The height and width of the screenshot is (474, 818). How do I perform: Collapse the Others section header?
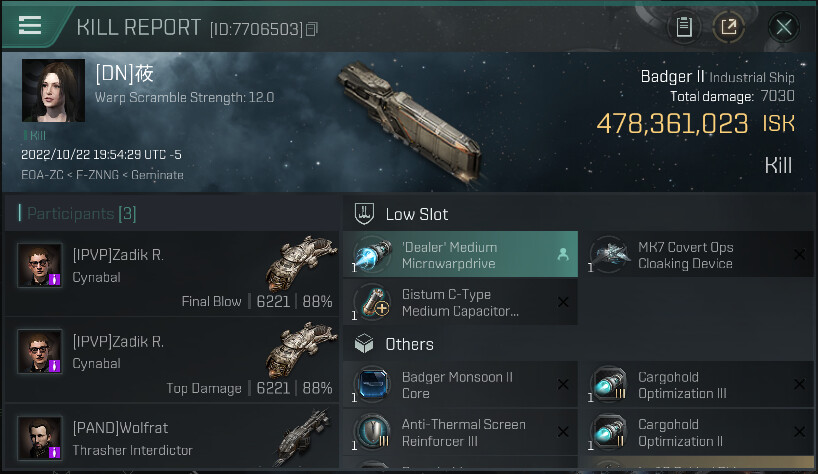(x=410, y=344)
